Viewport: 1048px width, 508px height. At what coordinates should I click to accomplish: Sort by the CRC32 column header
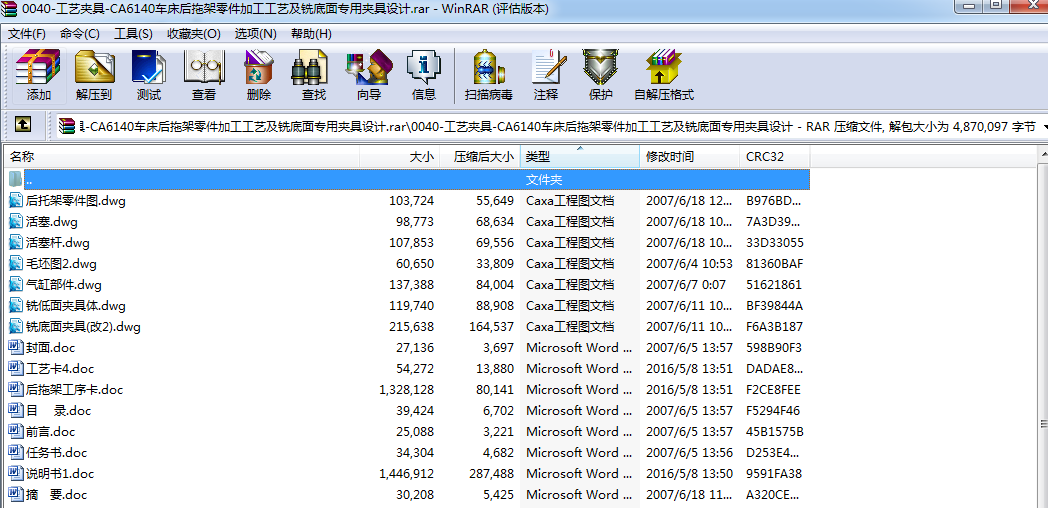pos(775,157)
